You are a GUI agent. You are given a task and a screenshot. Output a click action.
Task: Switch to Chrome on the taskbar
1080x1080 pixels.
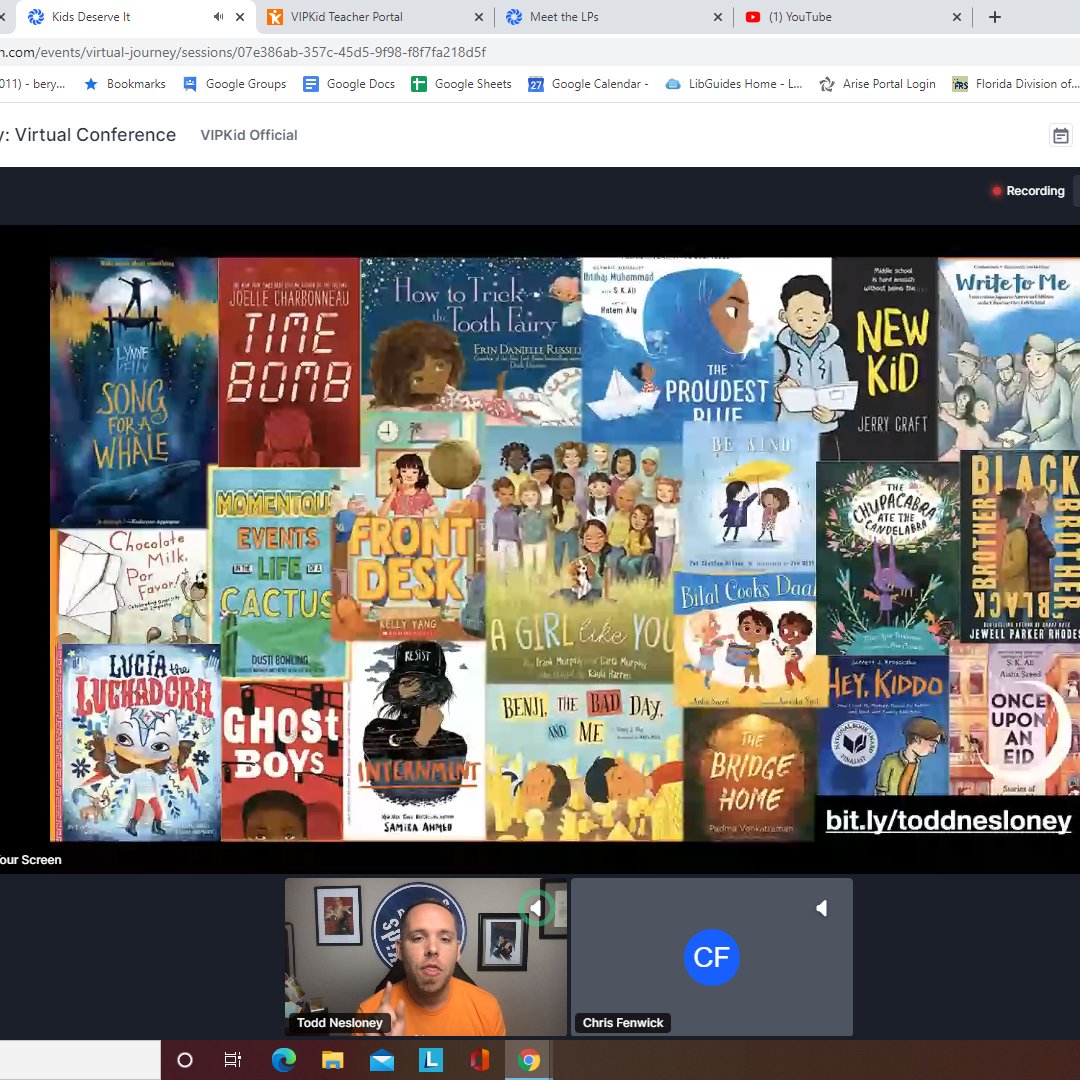(x=529, y=1060)
